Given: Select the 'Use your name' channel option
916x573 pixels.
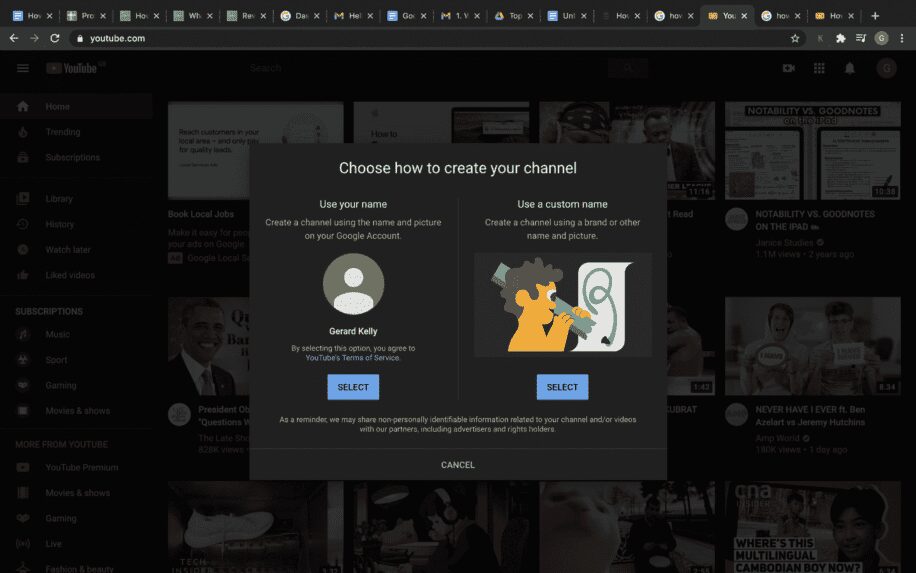Looking at the screenshot, I should [x=353, y=387].
